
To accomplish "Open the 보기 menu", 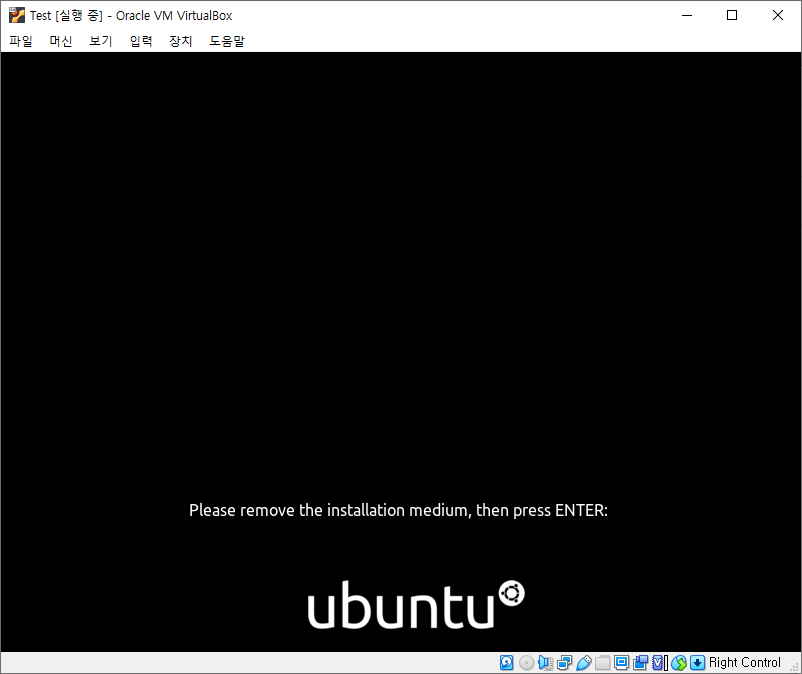I will (101, 41).
